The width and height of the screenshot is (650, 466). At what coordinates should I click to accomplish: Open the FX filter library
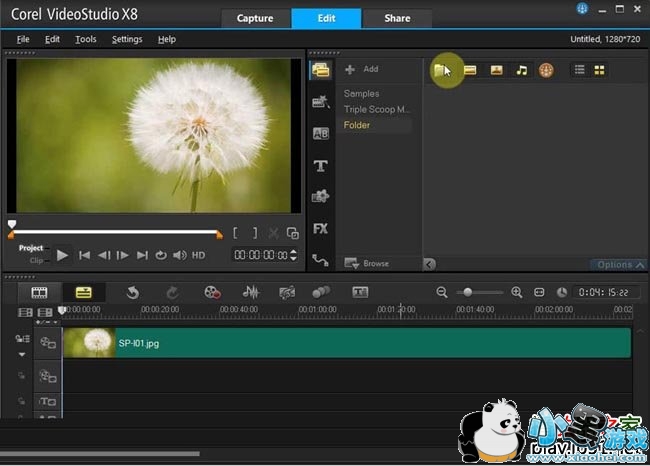tap(320, 228)
